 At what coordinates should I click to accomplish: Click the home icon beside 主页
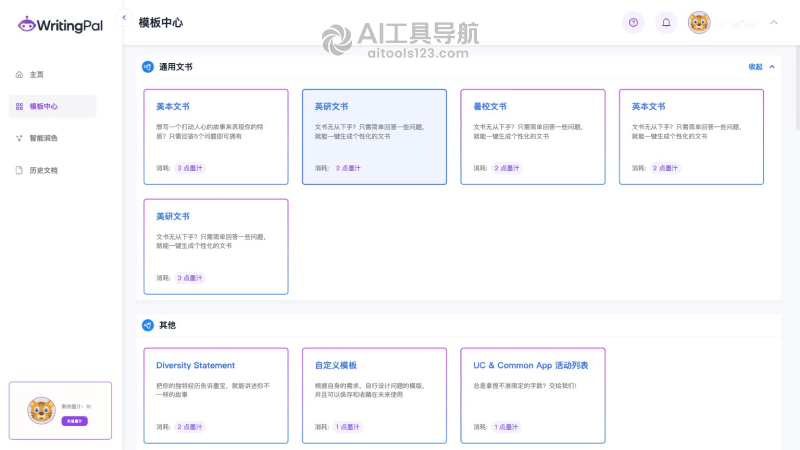pyautogui.click(x=19, y=74)
